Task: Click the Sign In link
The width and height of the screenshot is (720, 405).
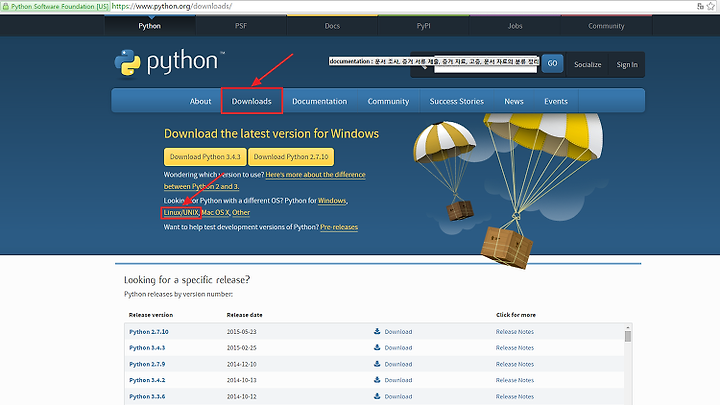Action: click(x=627, y=64)
